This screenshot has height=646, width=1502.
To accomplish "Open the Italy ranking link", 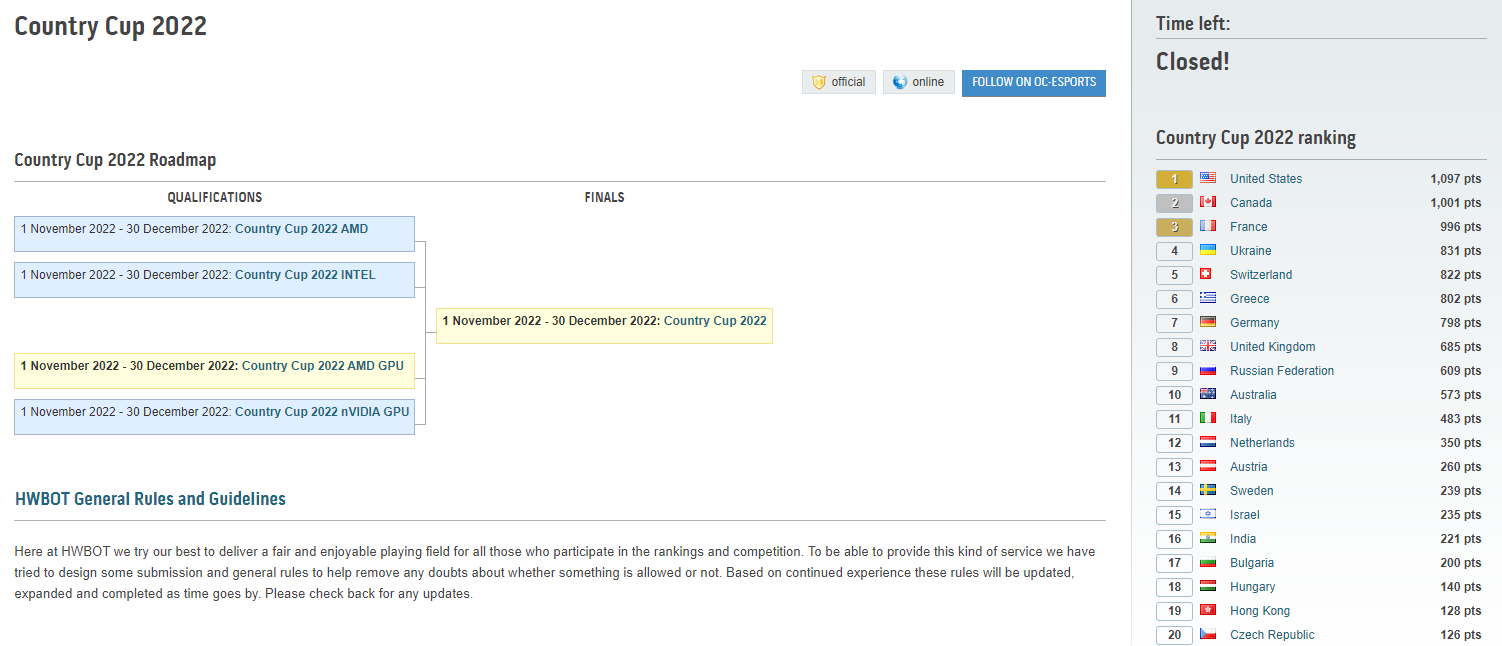I will (1241, 419).
